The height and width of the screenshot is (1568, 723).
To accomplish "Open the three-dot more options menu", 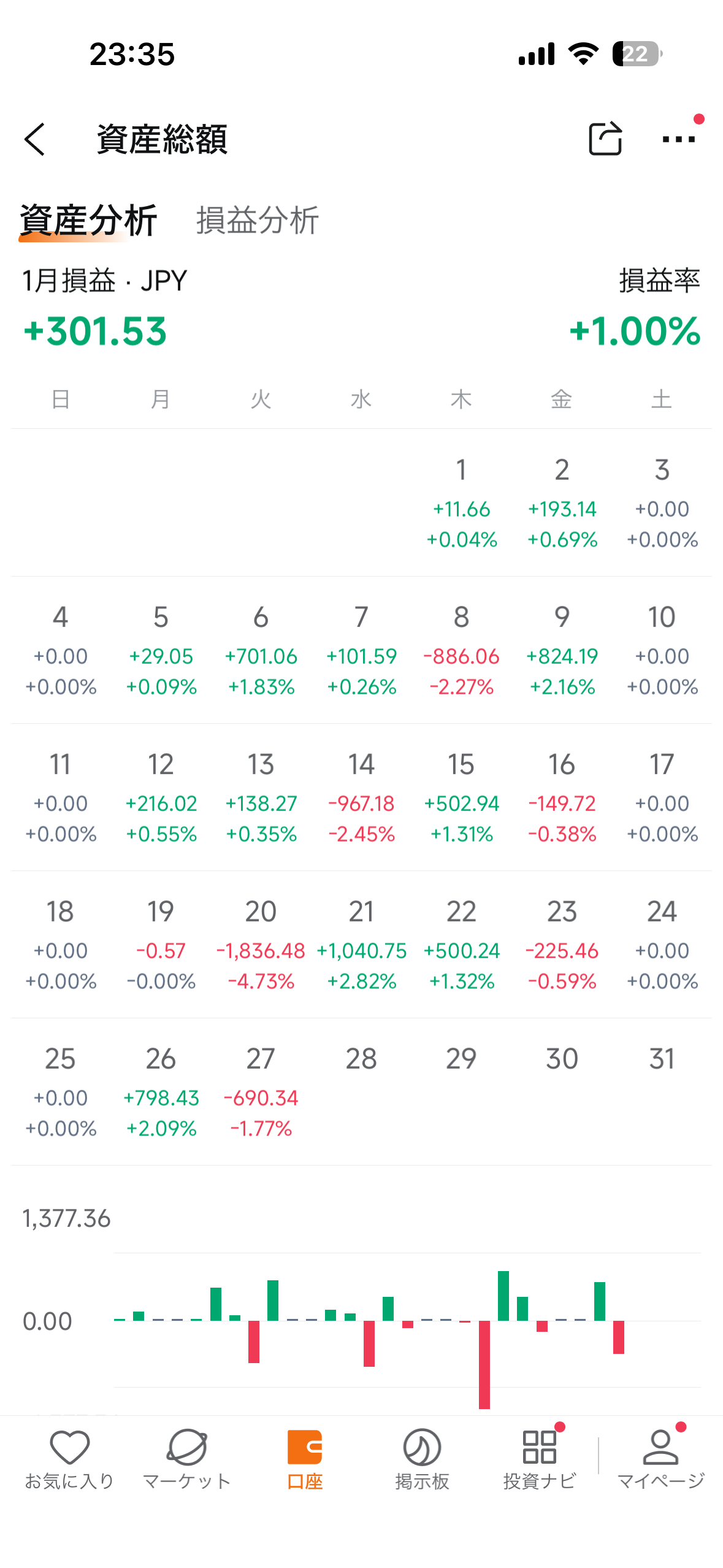I will 678,139.
